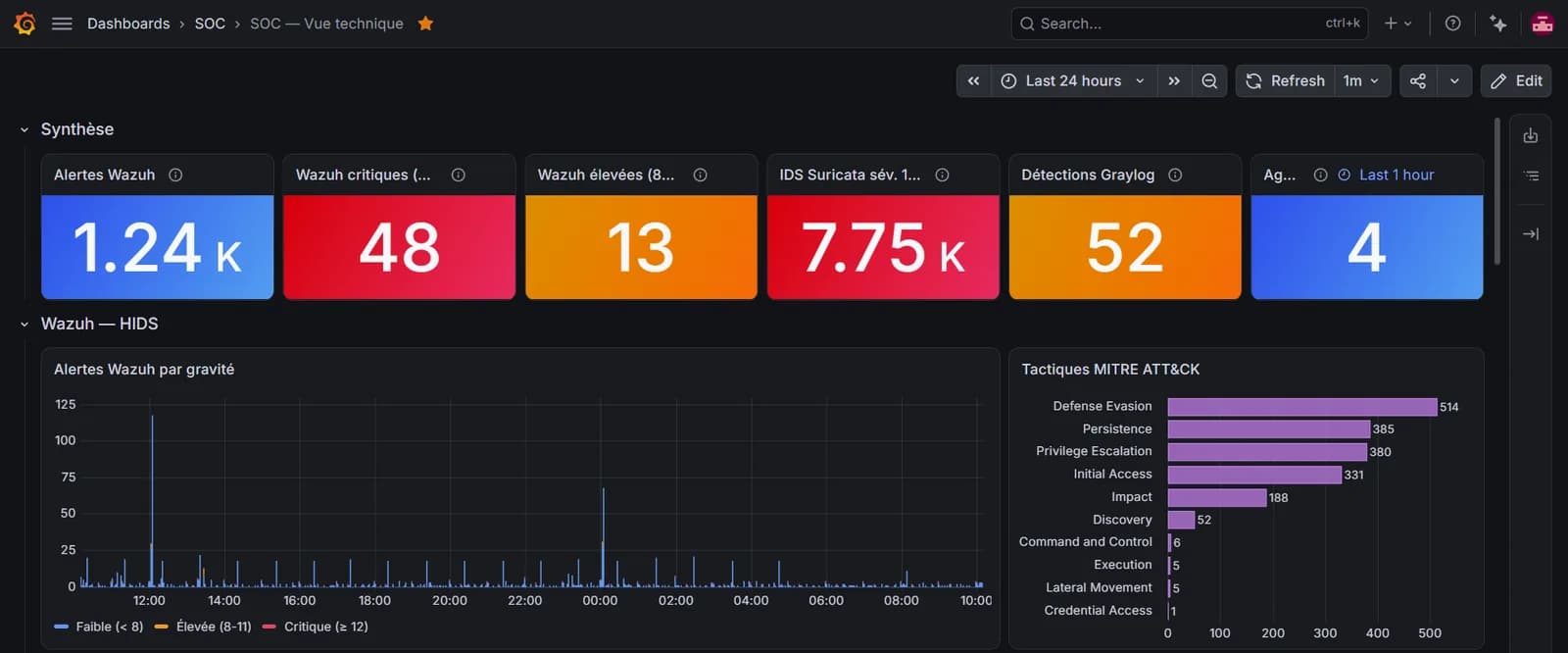Show info for Alertes Wazuh panel
1568x653 pixels.
(175, 175)
